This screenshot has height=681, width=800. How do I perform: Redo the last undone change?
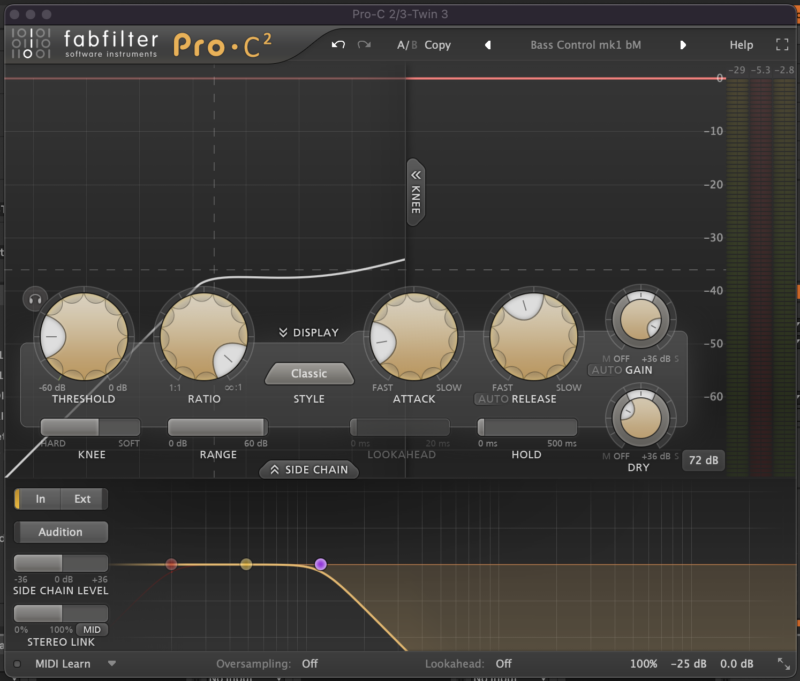(x=364, y=45)
